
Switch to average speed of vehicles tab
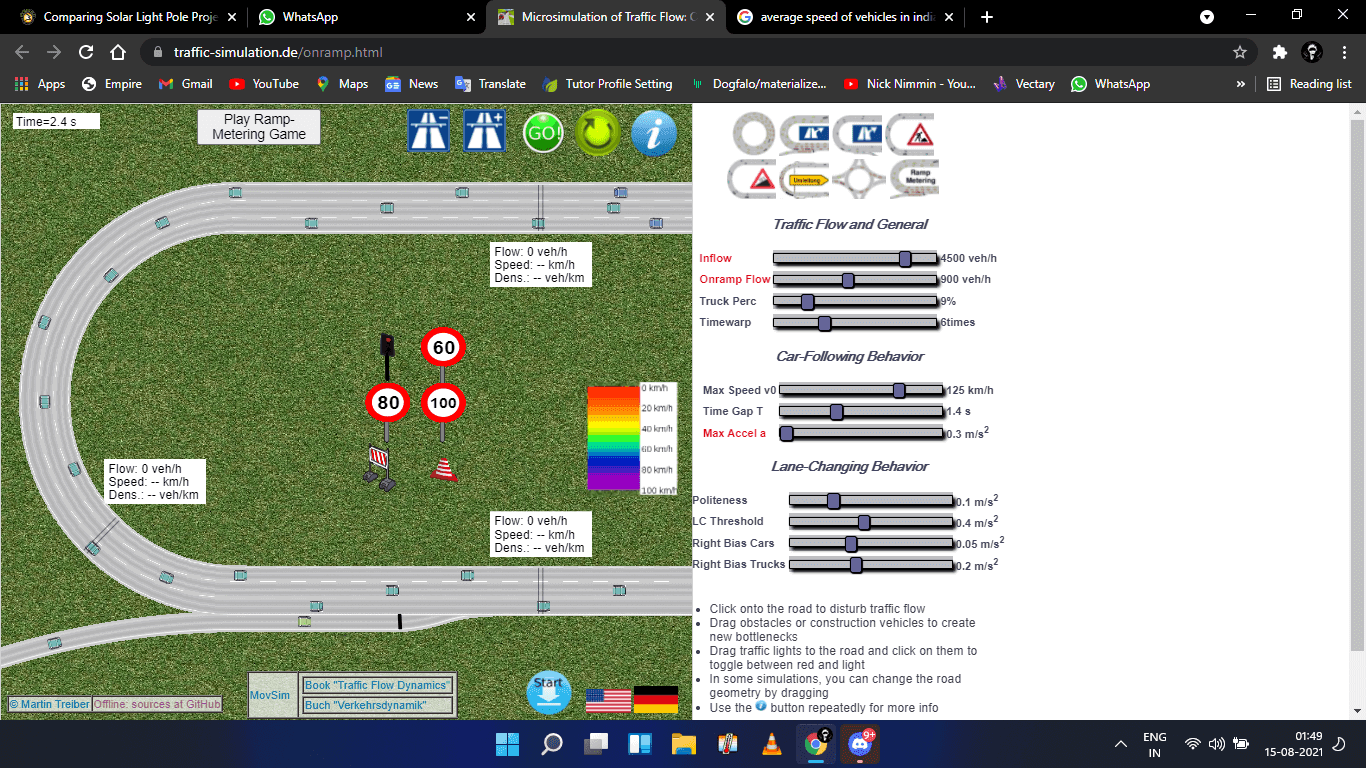click(x=845, y=17)
